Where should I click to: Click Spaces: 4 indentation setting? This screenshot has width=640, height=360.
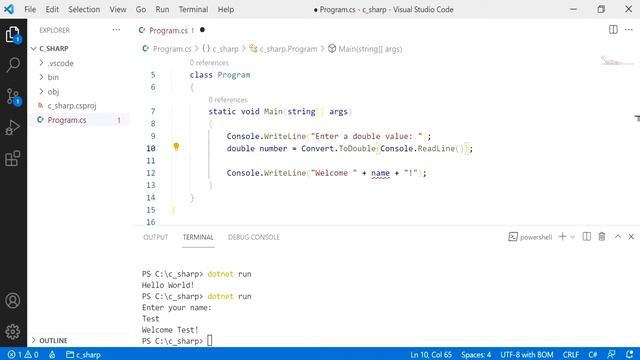click(476, 354)
